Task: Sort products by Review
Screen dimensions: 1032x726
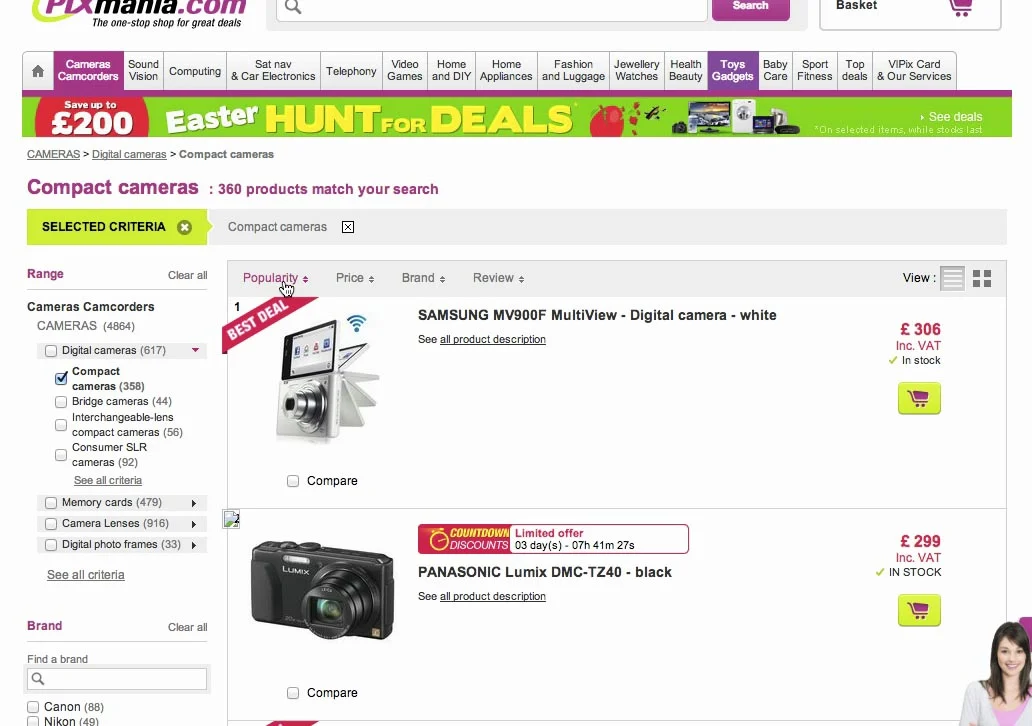Action: coord(498,278)
